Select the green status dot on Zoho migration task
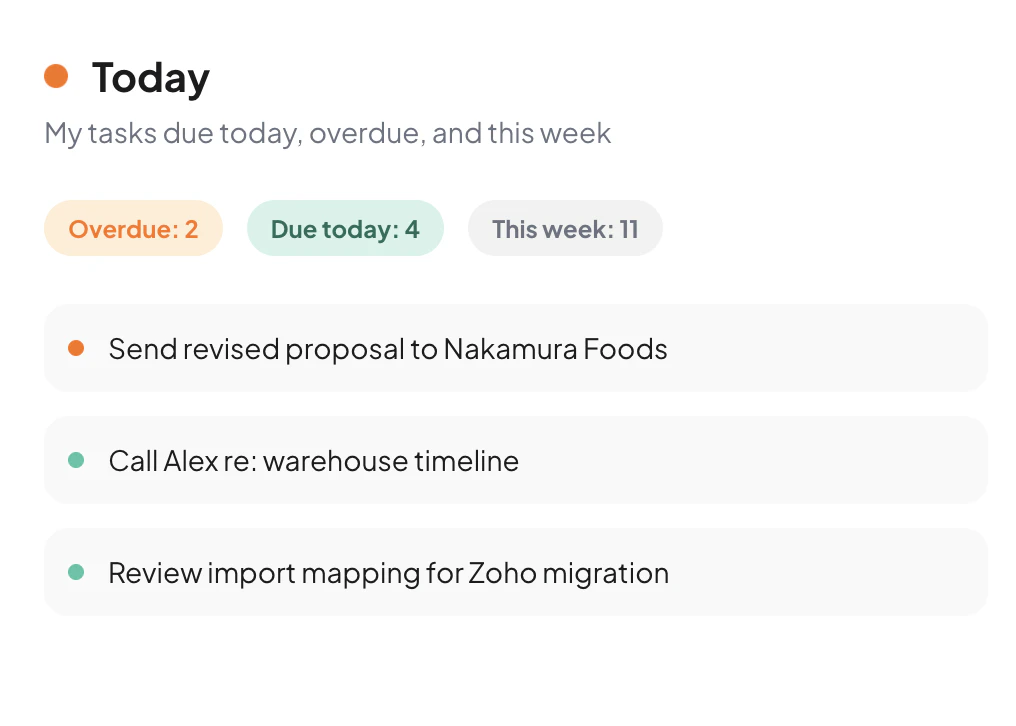 pyautogui.click(x=77, y=572)
